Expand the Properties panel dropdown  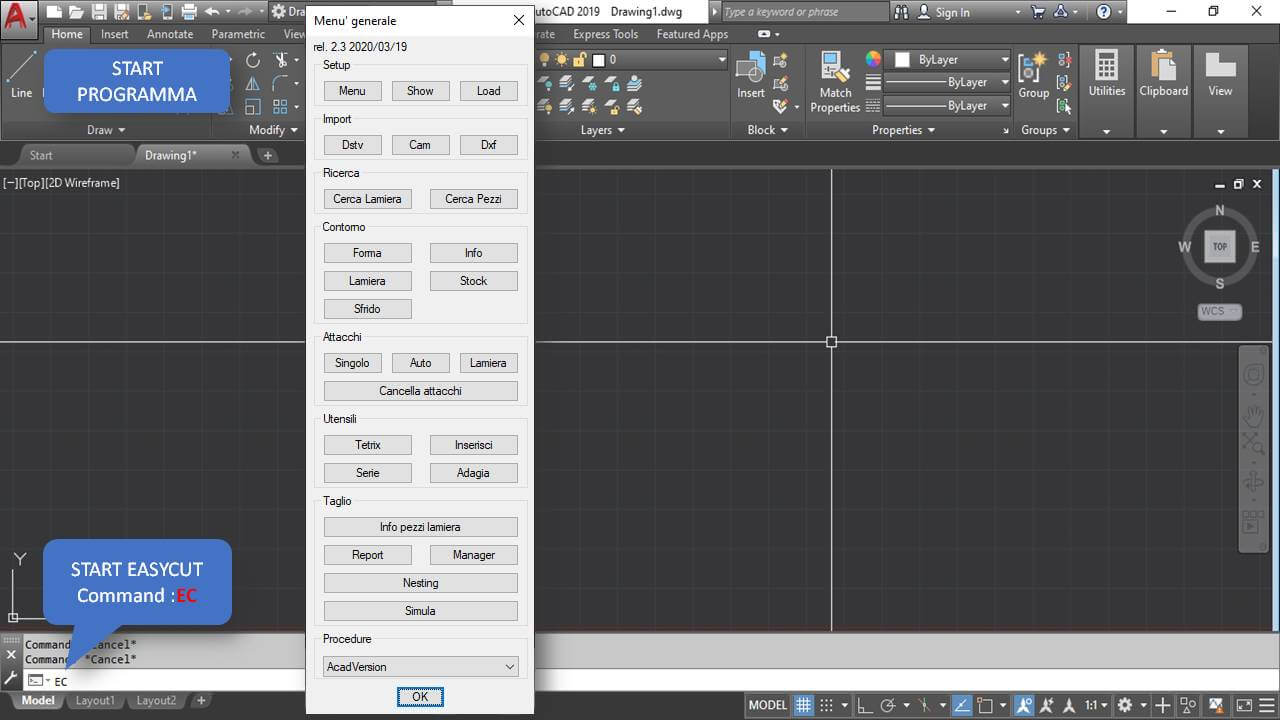coord(904,130)
